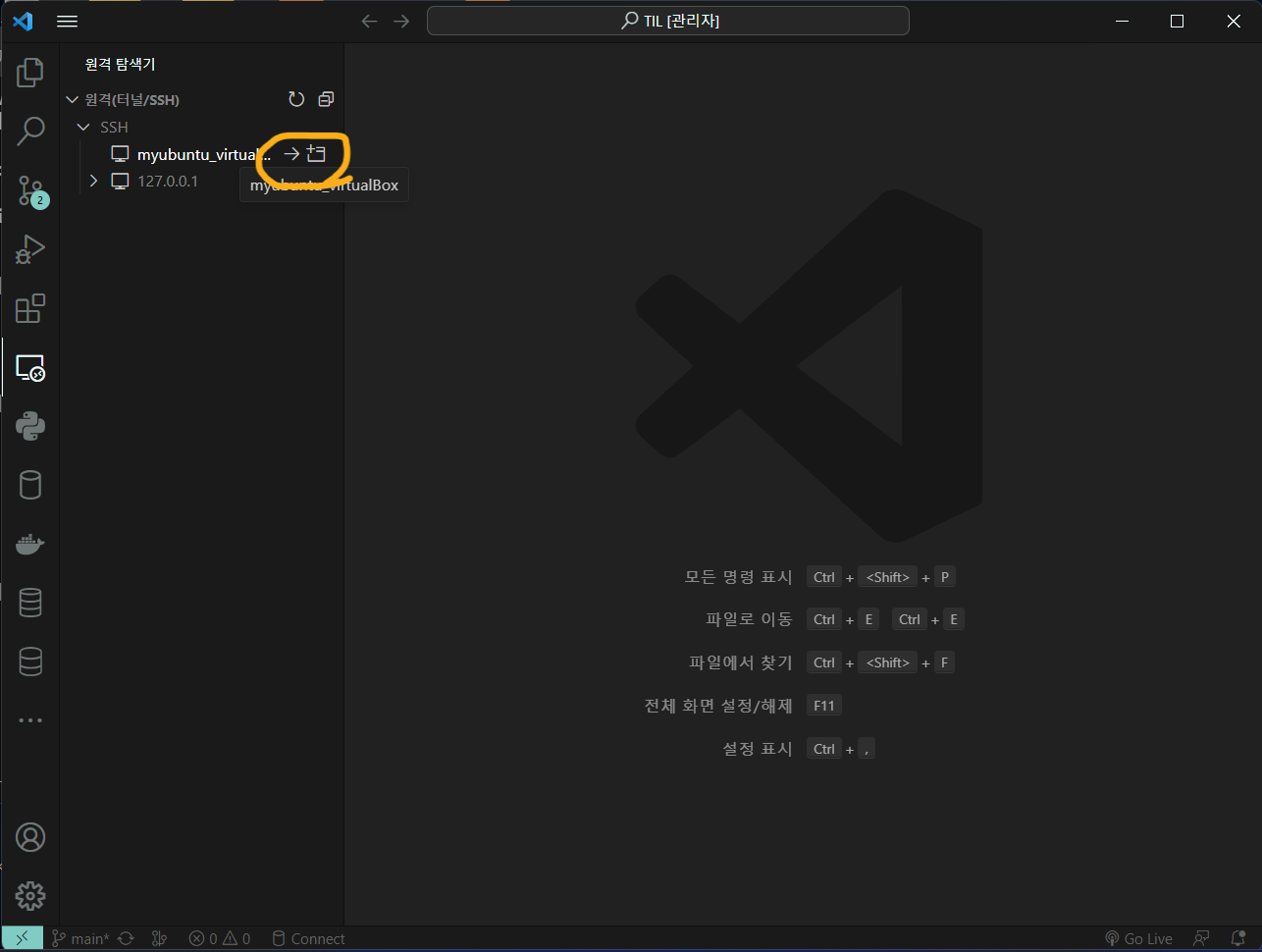Click the feedback person icon in status bar
Image resolution: width=1262 pixels, height=952 pixels.
pos(1201,938)
